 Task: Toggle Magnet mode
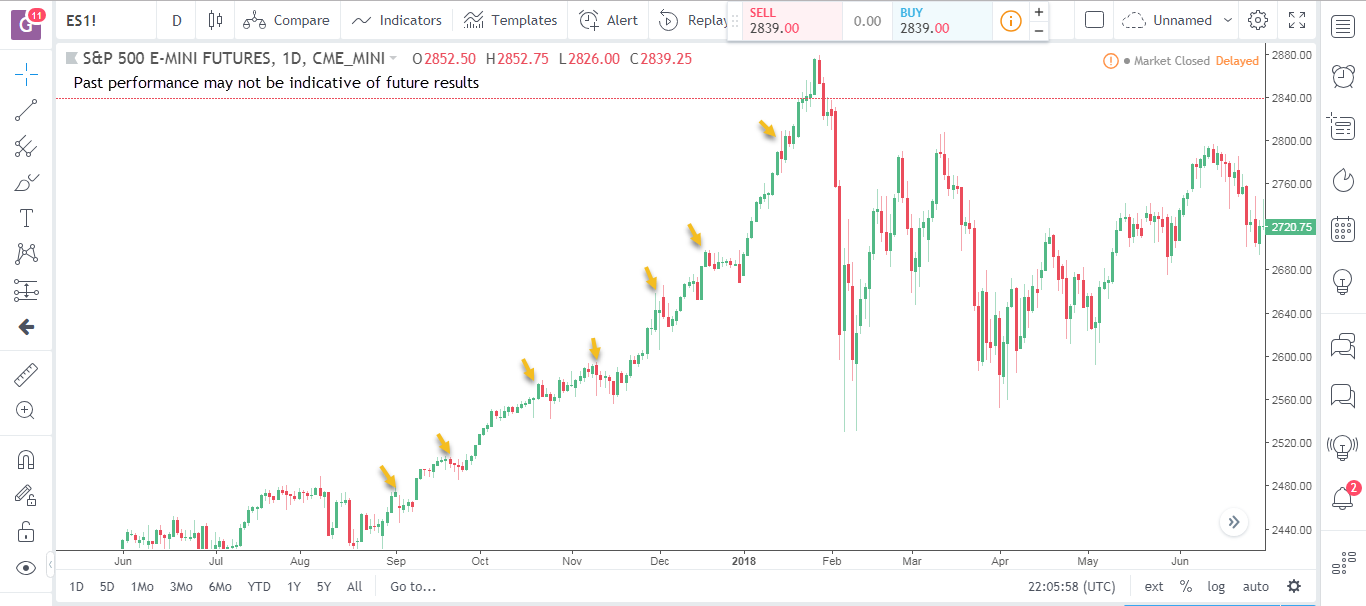(x=26, y=460)
